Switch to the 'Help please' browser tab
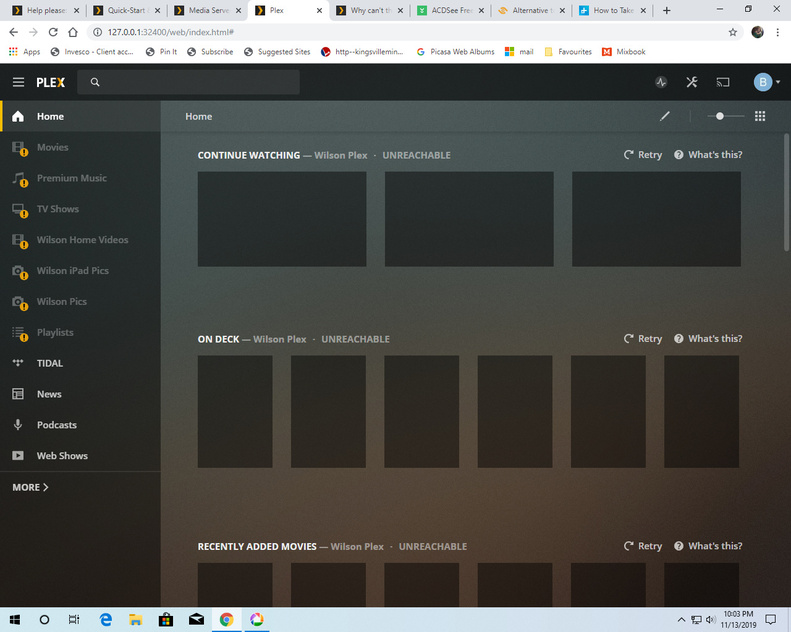This screenshot has width=791, height=632. [45, 10]
